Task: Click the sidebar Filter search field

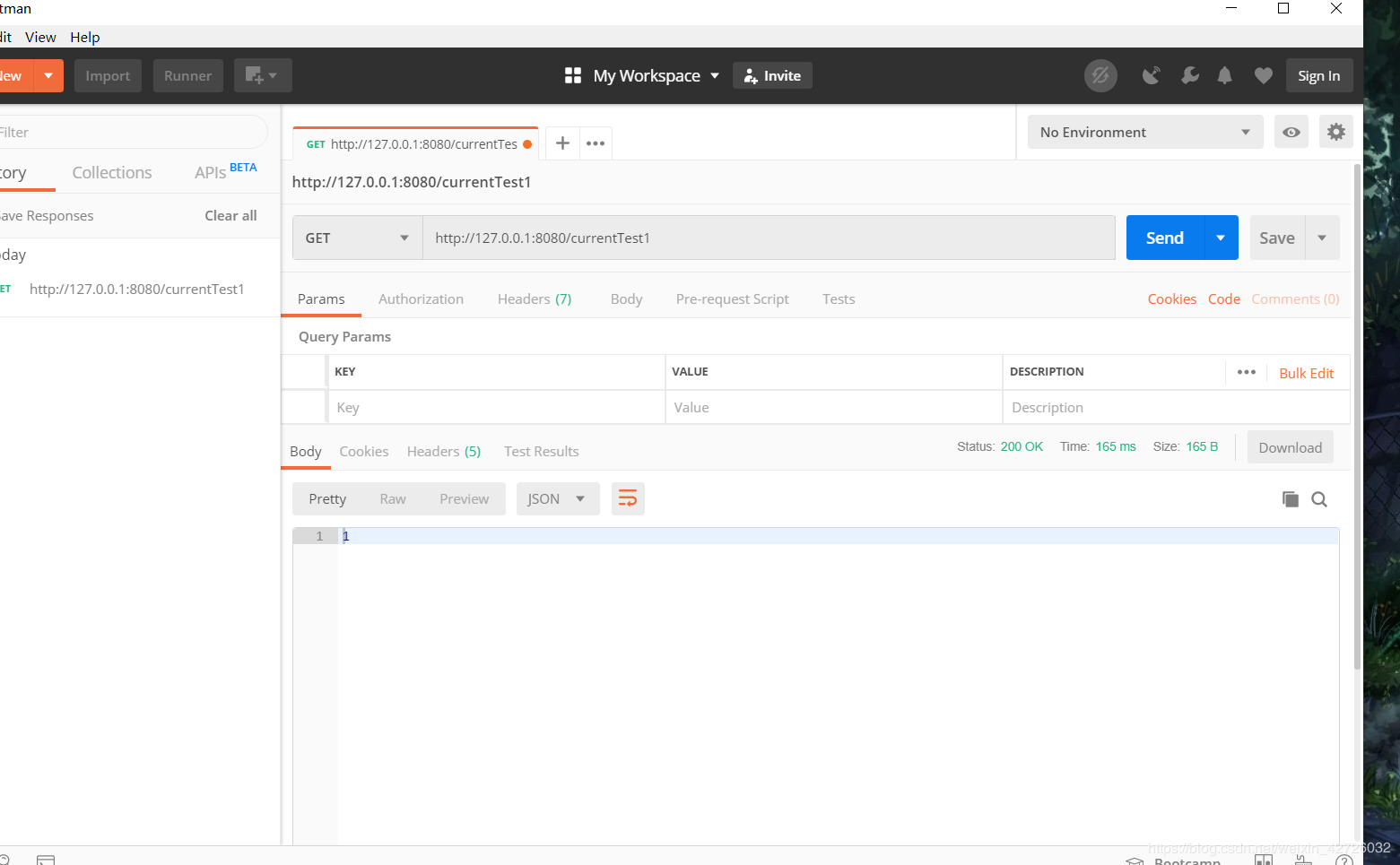Action: [x=133, y=132]
